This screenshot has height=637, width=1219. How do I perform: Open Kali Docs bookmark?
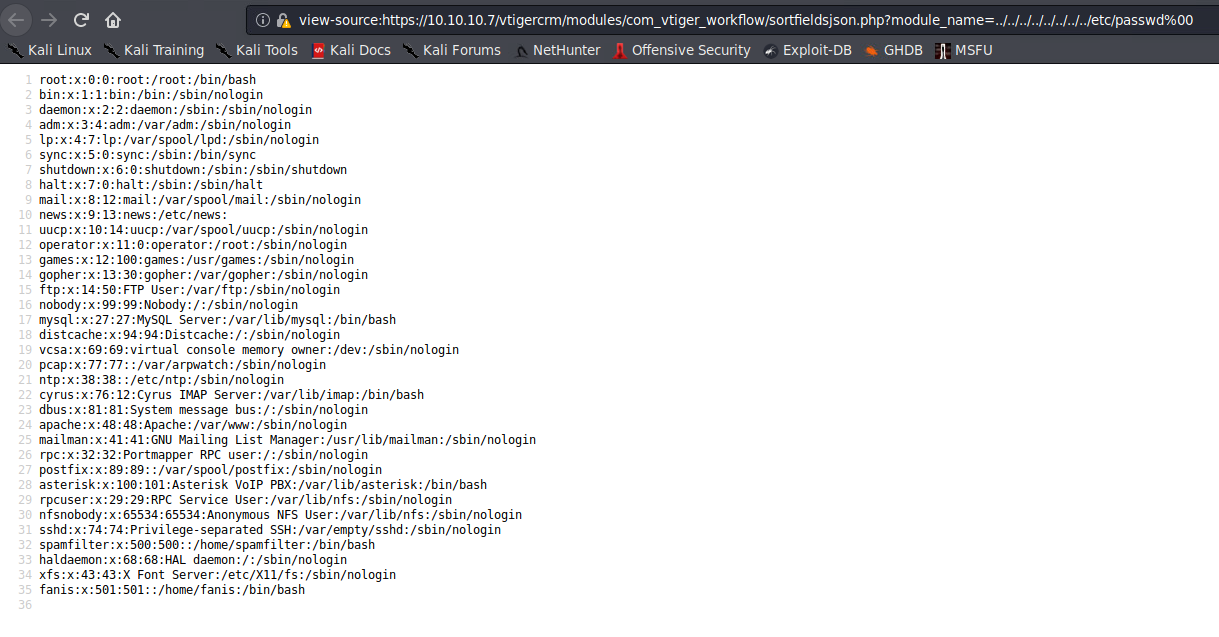[351, 50]
